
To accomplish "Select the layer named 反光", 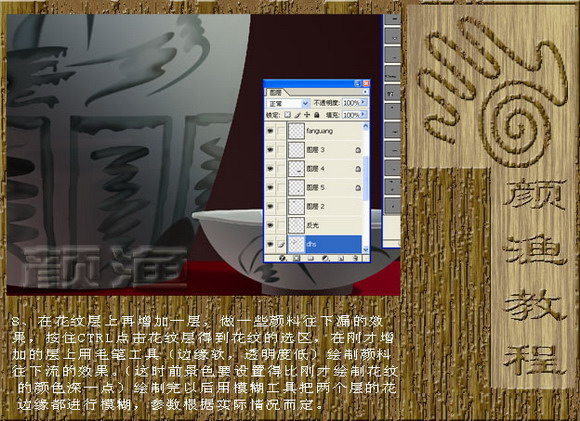I will point(313,225).
